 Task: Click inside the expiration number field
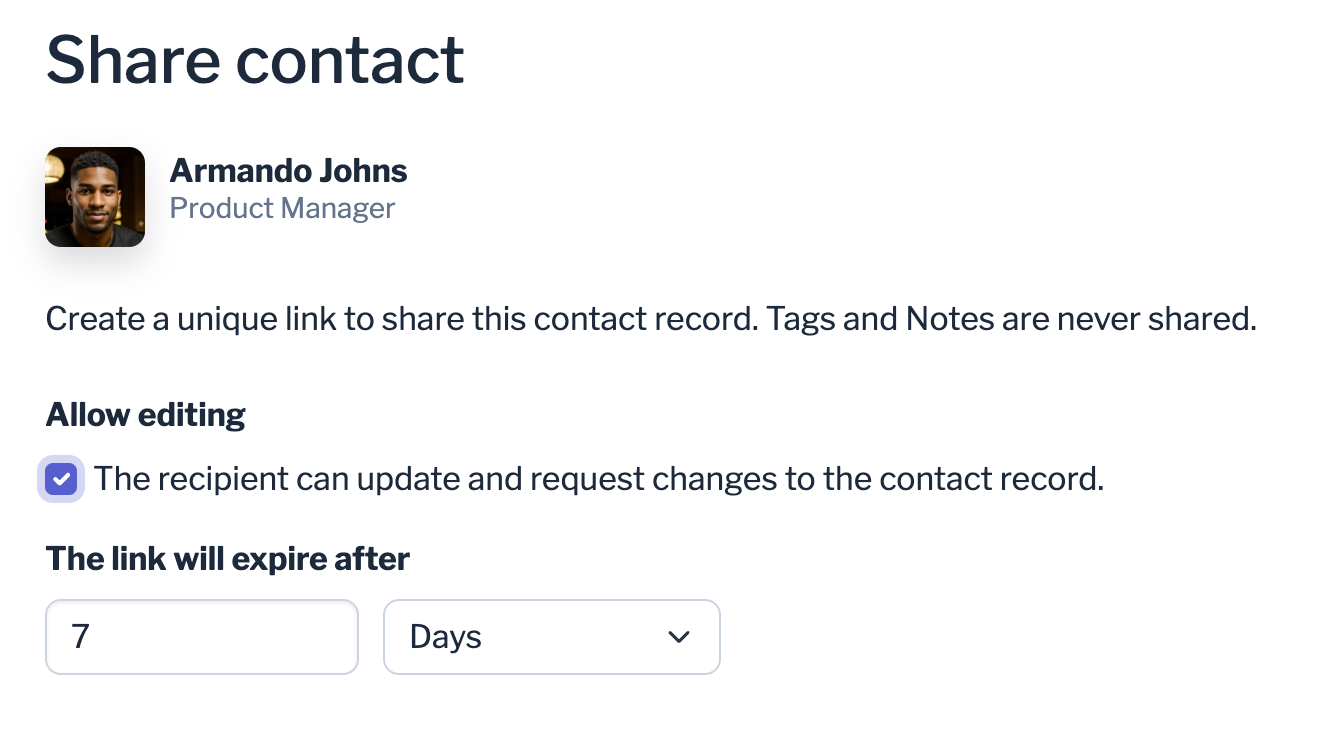200,637
